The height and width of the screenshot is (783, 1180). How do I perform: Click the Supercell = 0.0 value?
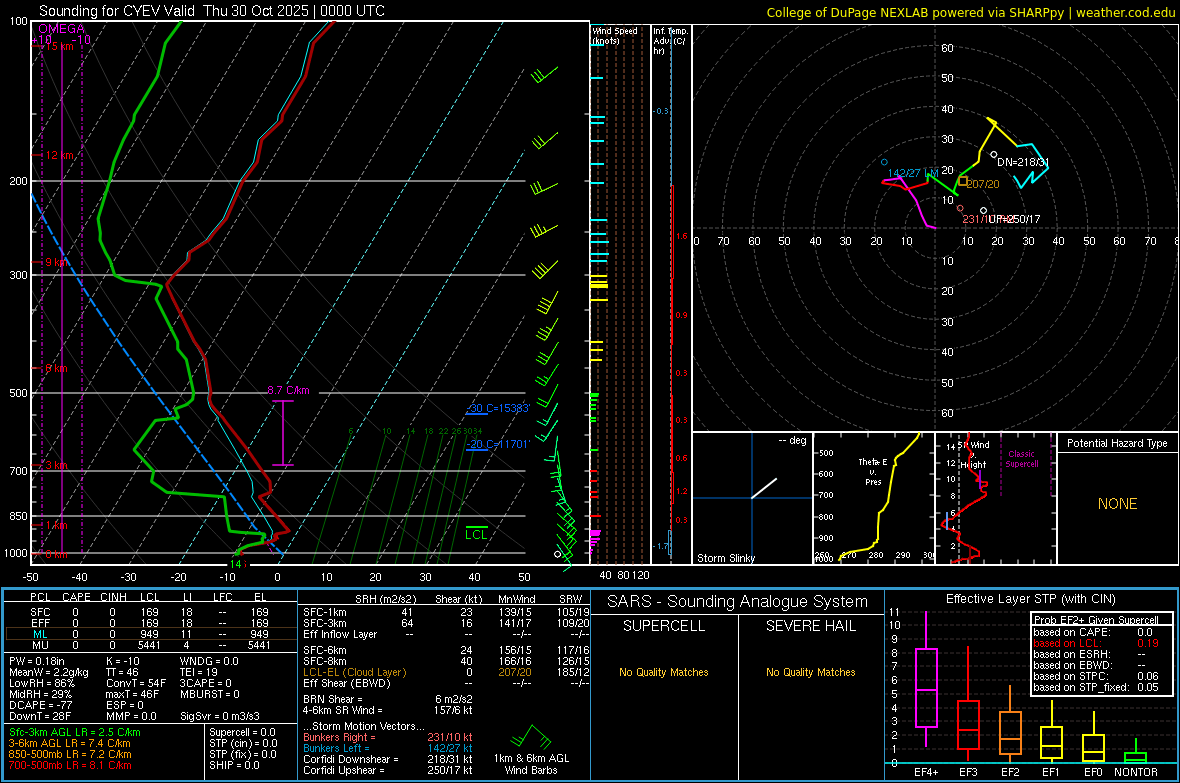point(242,732)
